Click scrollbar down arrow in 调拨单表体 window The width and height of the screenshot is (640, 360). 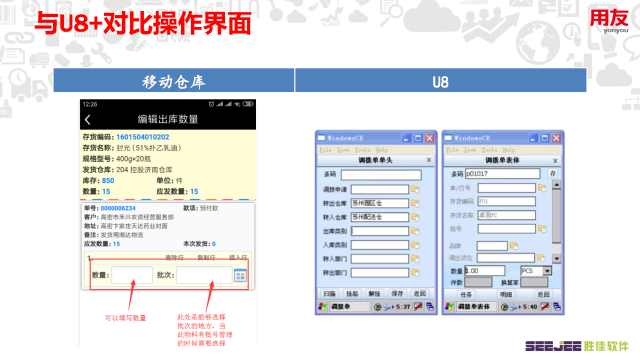coord(556,258)
